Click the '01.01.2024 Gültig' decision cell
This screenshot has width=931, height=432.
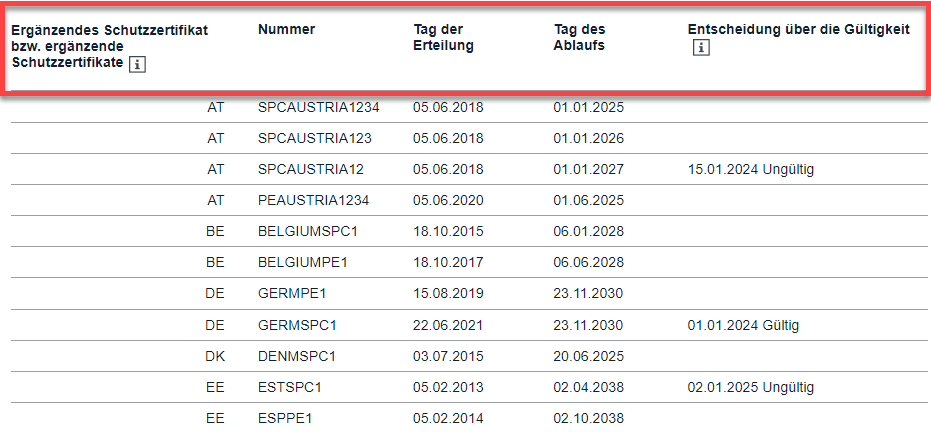point(743,325)
